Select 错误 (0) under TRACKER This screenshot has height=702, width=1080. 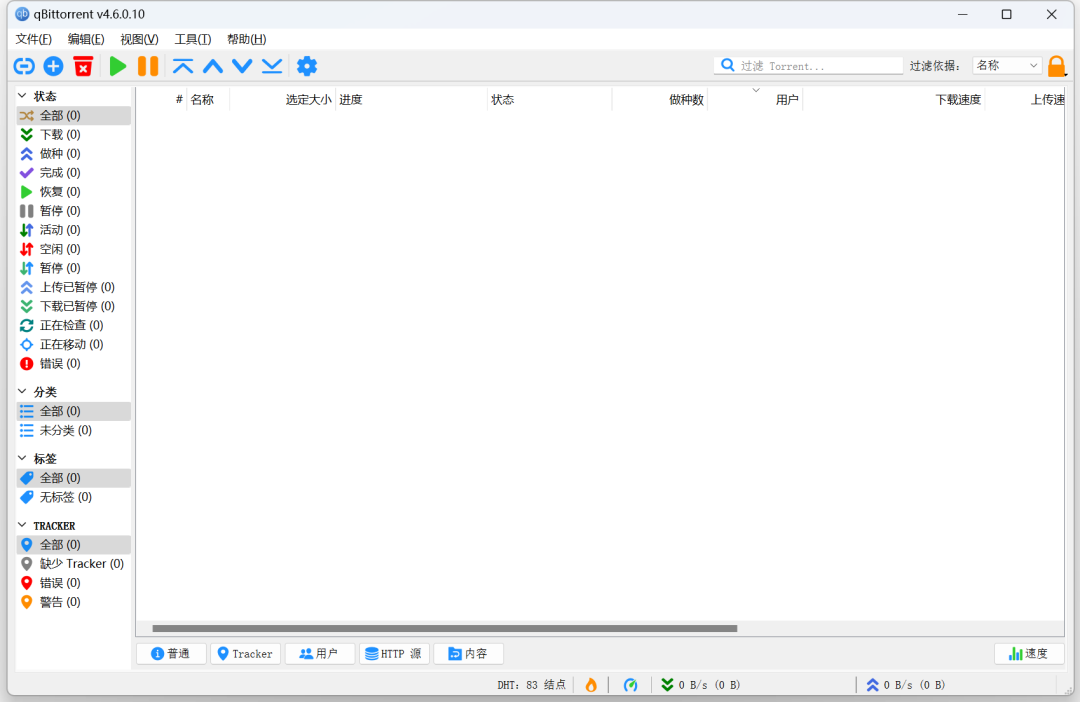click(x=74, y=583)
